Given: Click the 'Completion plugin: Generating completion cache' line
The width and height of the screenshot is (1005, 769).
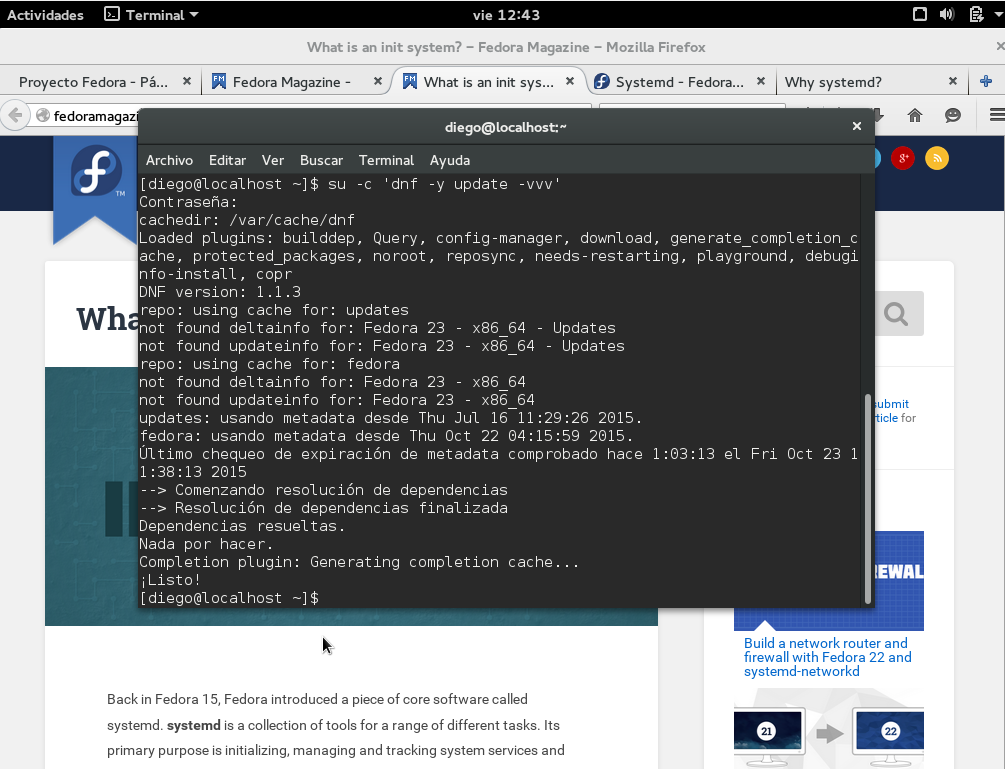Looking at the screenshot, I should [359, 562].
